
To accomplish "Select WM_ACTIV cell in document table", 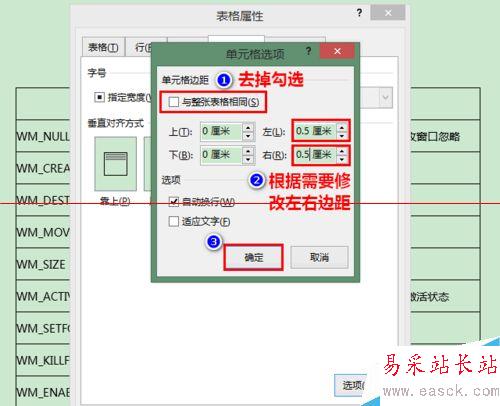I will pyautogui.click(x=43, y=296).
